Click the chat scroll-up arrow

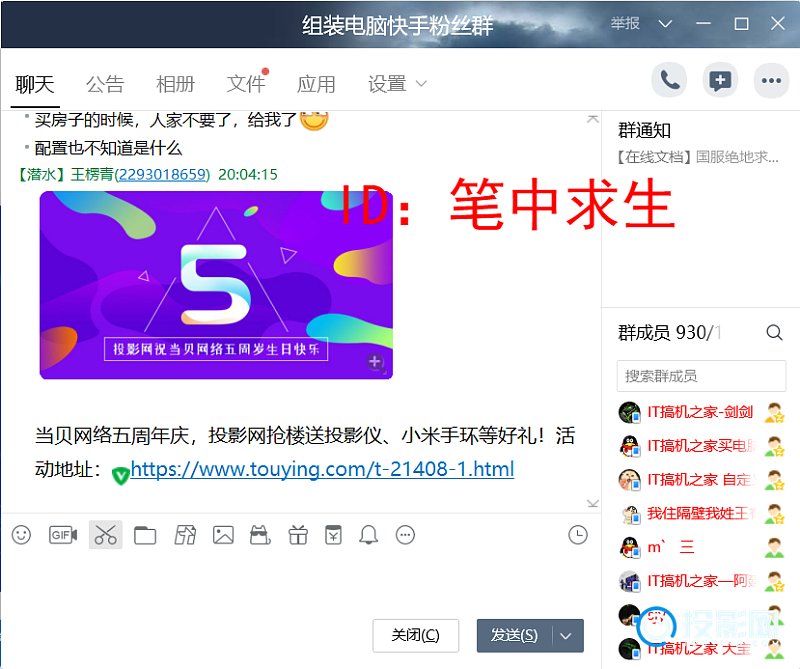tap(592, 119)
